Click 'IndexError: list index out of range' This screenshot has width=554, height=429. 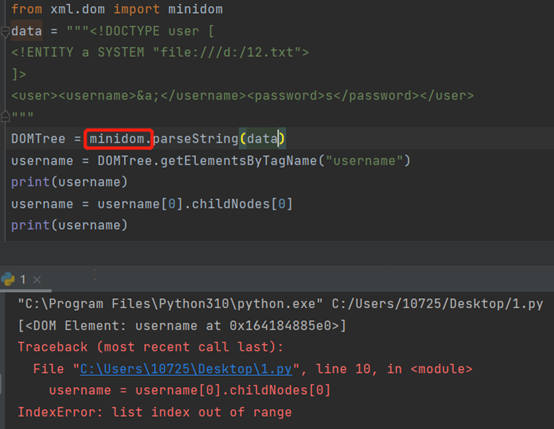tap(155, 412)
